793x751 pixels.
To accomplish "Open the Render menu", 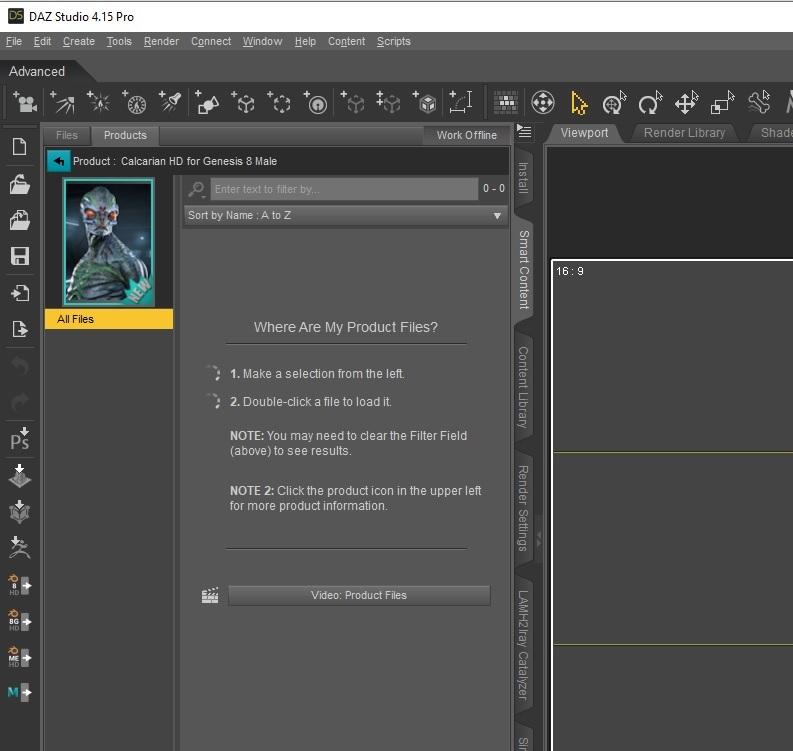I will 161,41.
